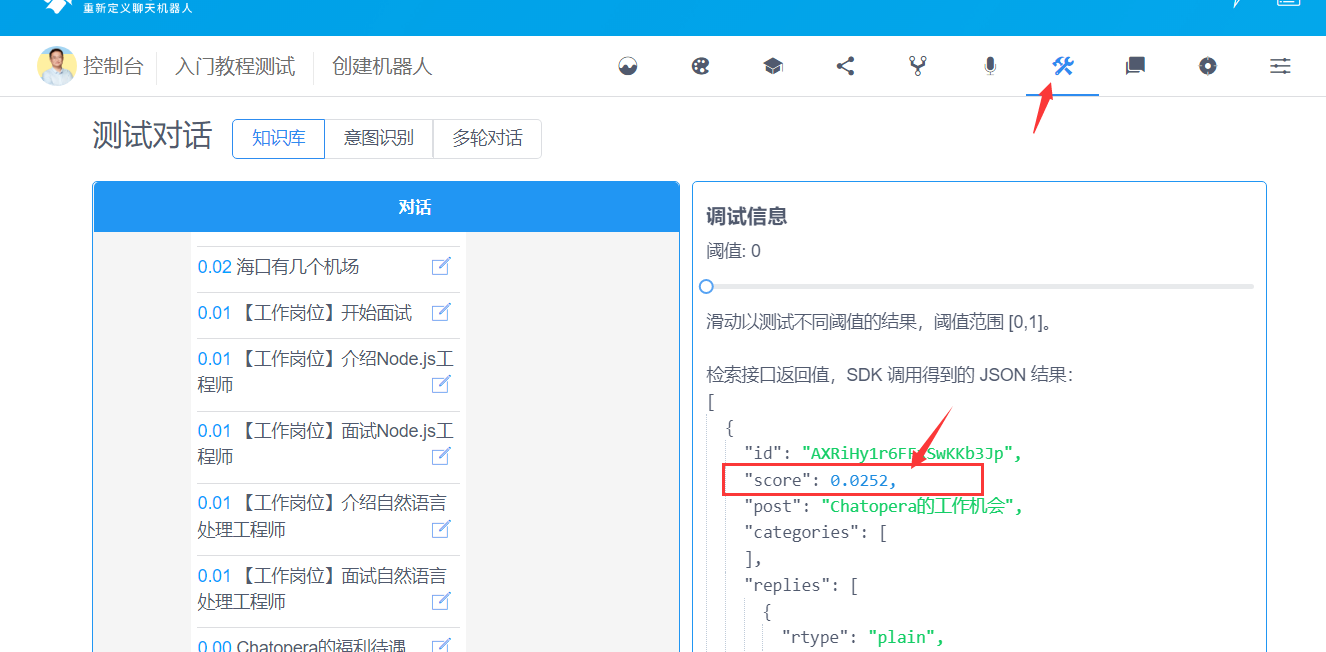Click the rtype value "plain"
Image resolution: width=1326 pixels, height=652 pixels.
click(901, 637)
